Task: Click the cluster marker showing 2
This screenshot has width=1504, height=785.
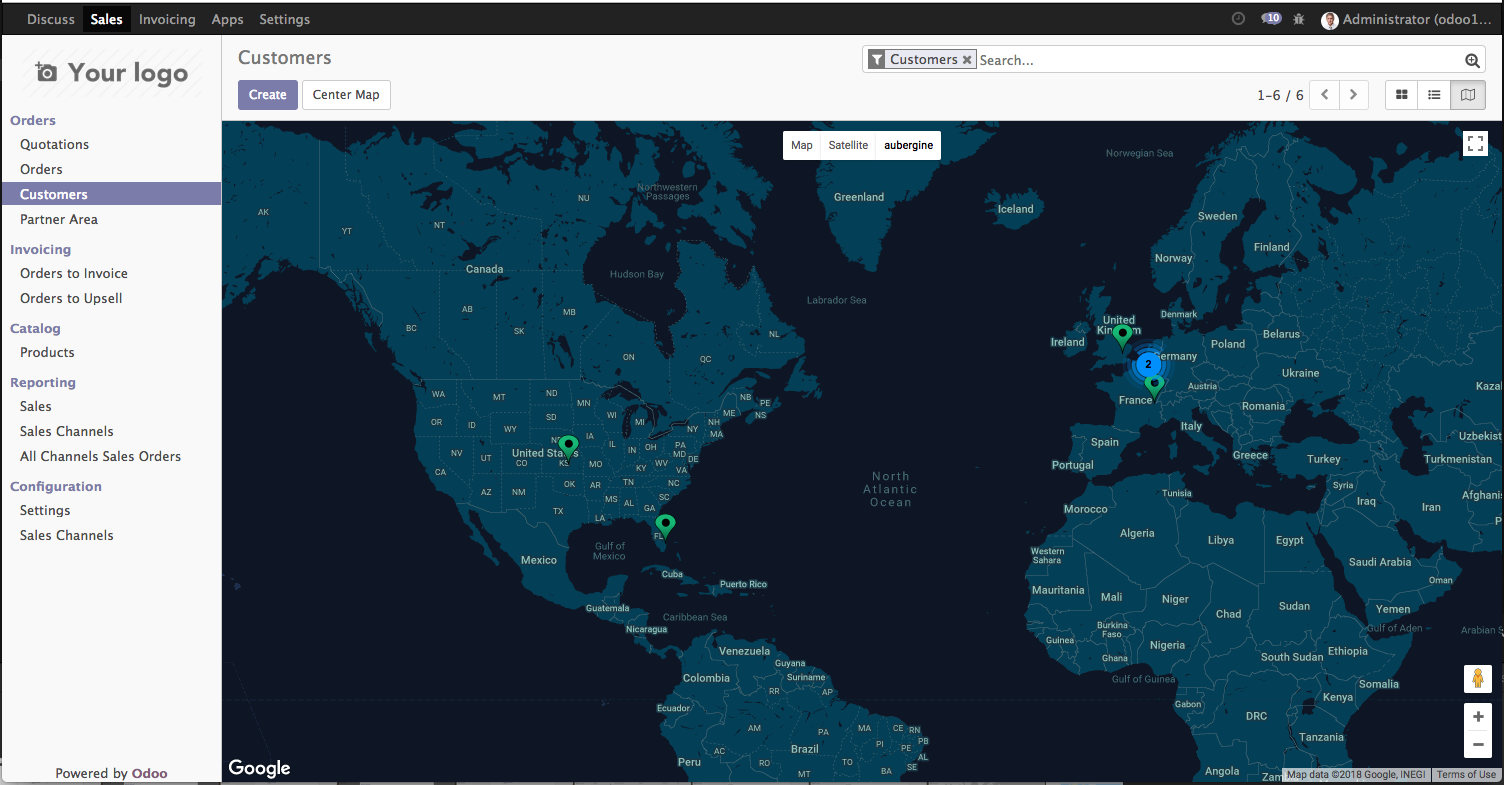Action: pyautogui.click(x=1148, y=364)
